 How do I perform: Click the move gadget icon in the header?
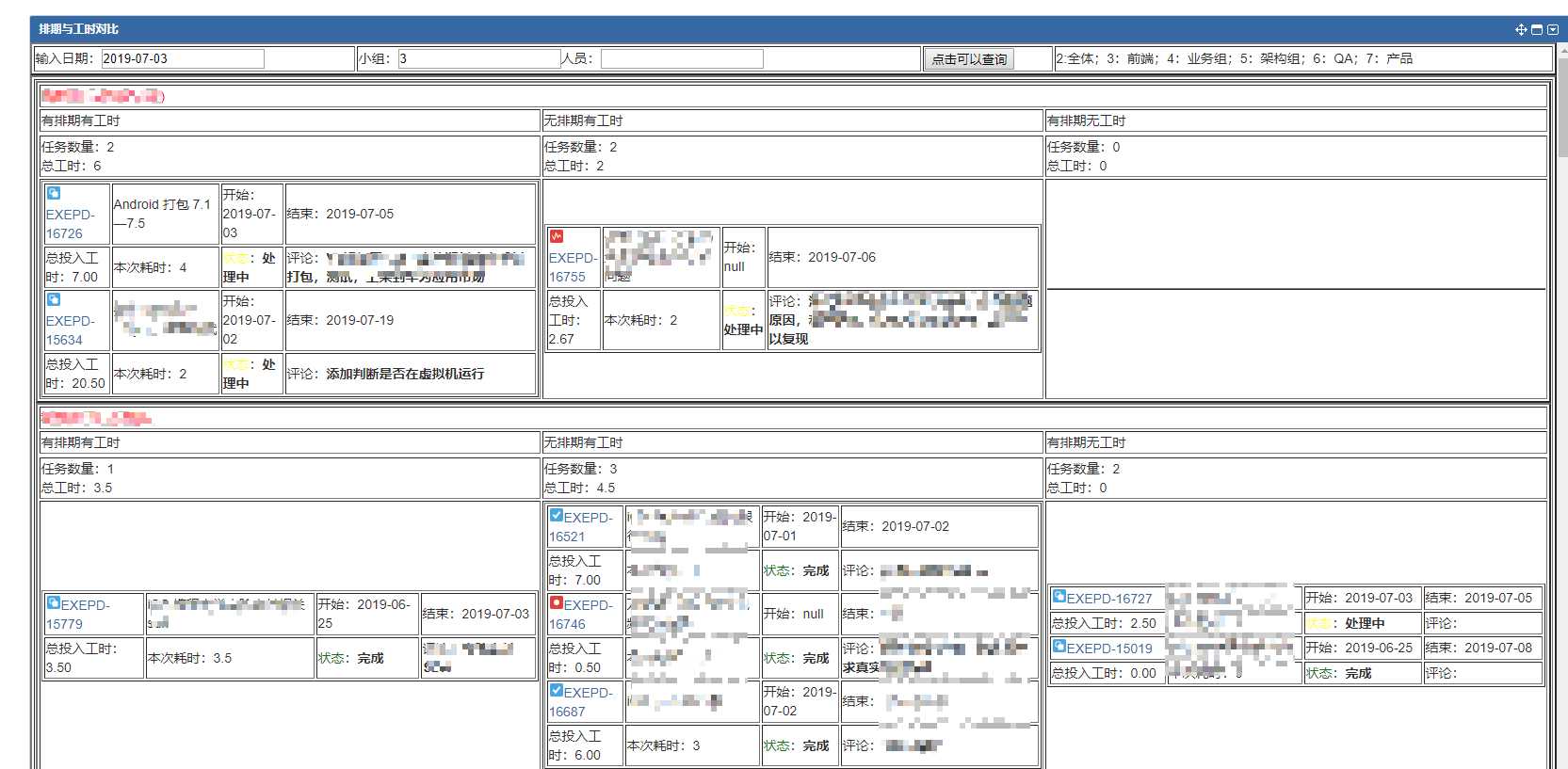[1521, 29]
